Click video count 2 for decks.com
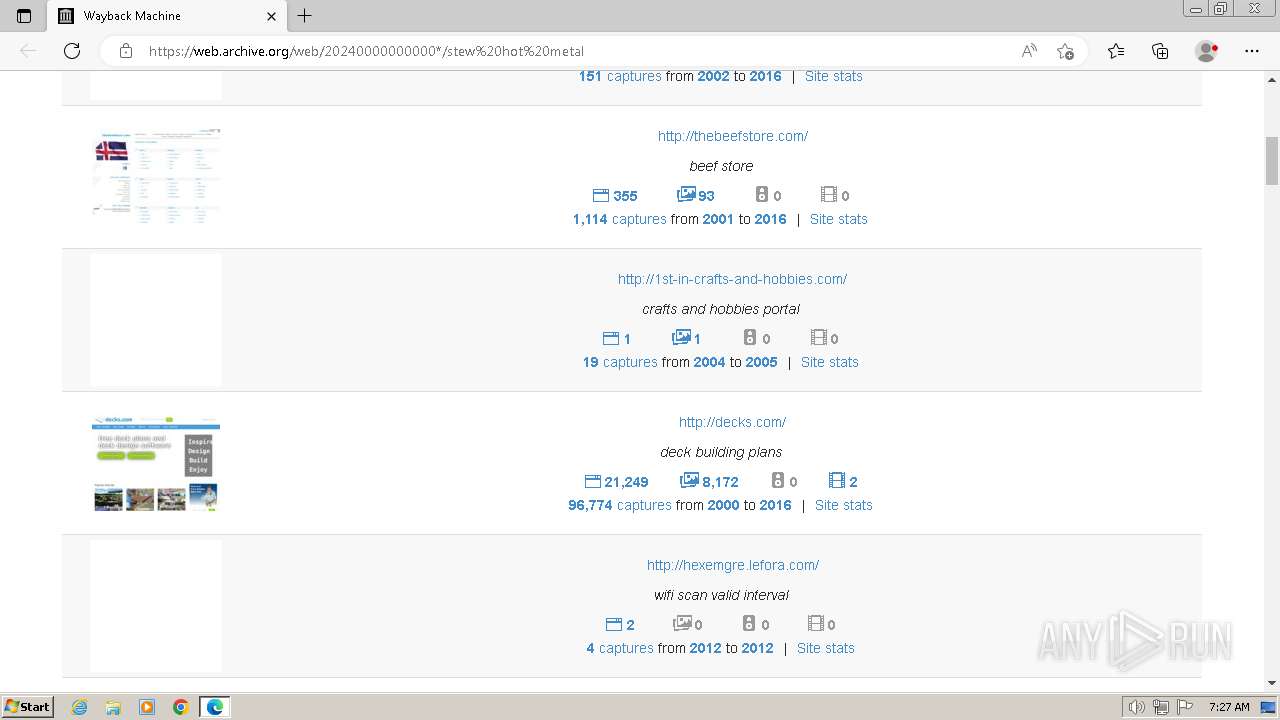Image resolution: width=1280 pixels, height=720 pixels. pos(843,481)
